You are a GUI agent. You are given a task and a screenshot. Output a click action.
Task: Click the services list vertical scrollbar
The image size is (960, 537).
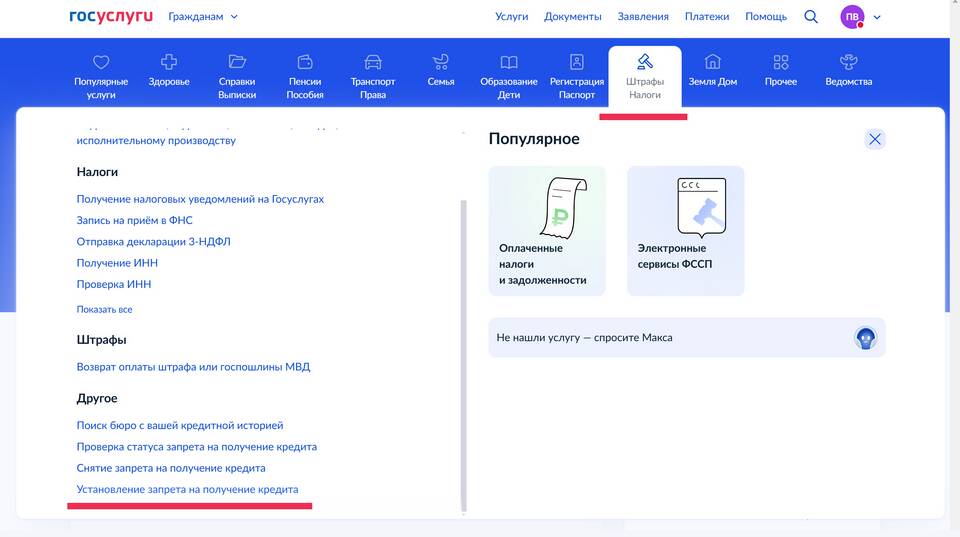coord(462,350)
